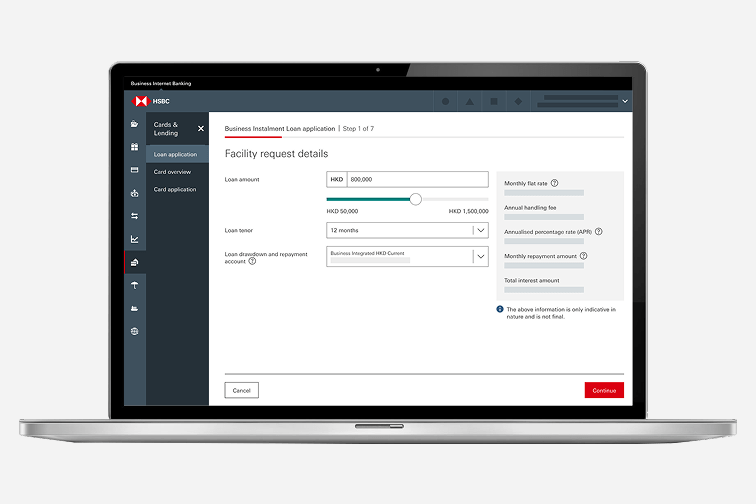Click the Loan tenor field label
Viewport: 756px width, 504px height.
239,231
